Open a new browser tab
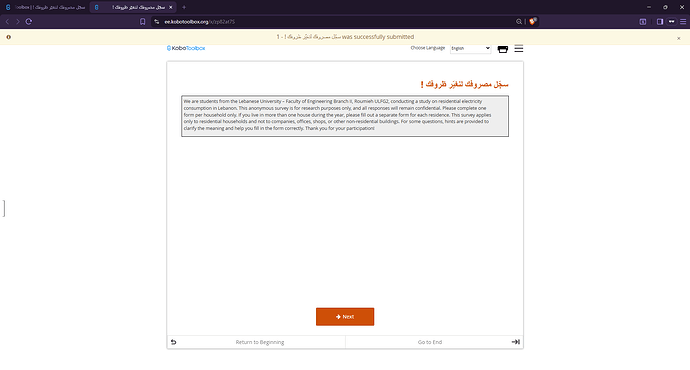Screen dimensions: 690x370 tap(184, 7)
